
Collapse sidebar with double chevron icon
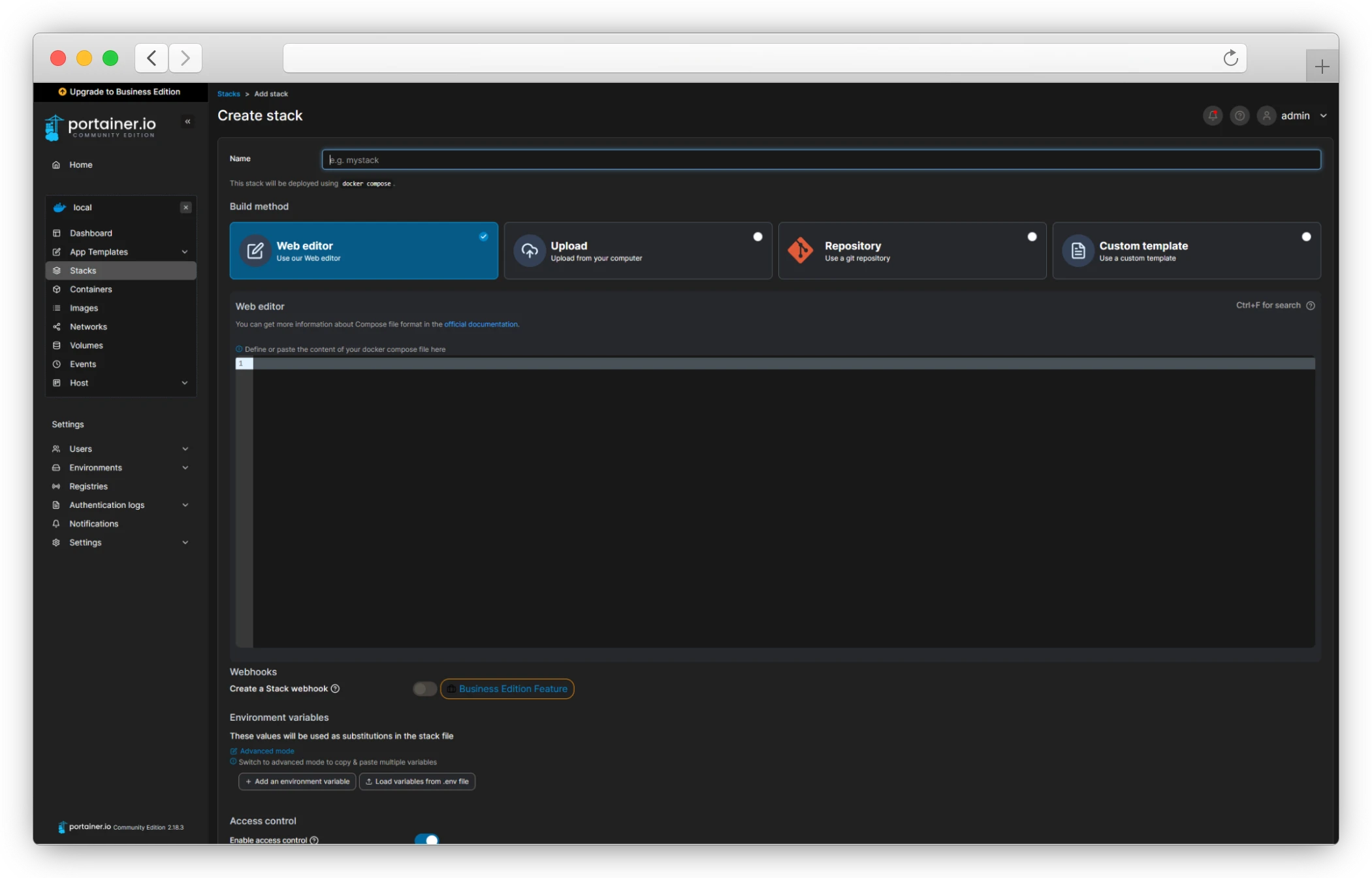point(187,121)
